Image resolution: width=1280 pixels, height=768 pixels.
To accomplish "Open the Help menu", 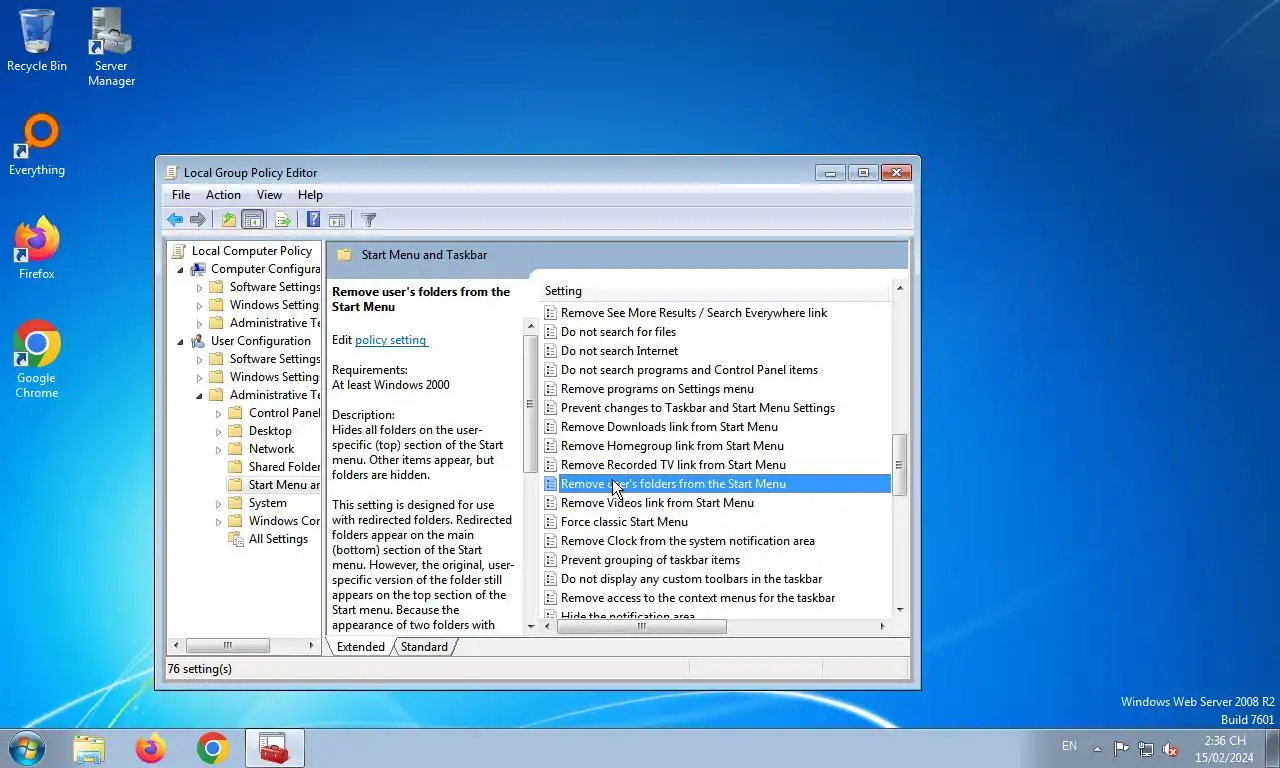I will (x=310, y=195).
